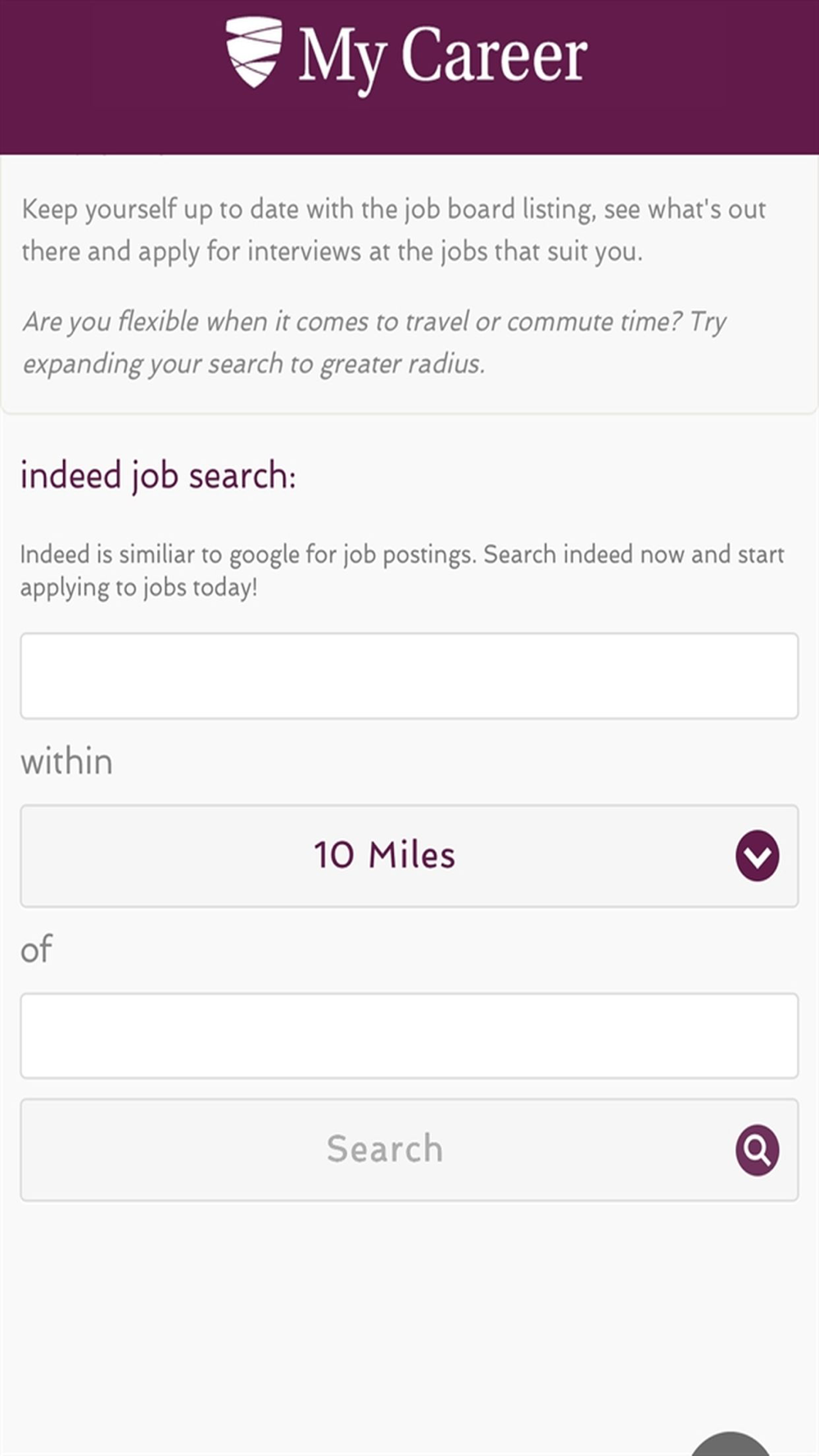This screenshot has height=1456, width=819.
Task: Click the "Indeed is similiar to google" description
Action: pyautogui.click(x=401, y=554)
